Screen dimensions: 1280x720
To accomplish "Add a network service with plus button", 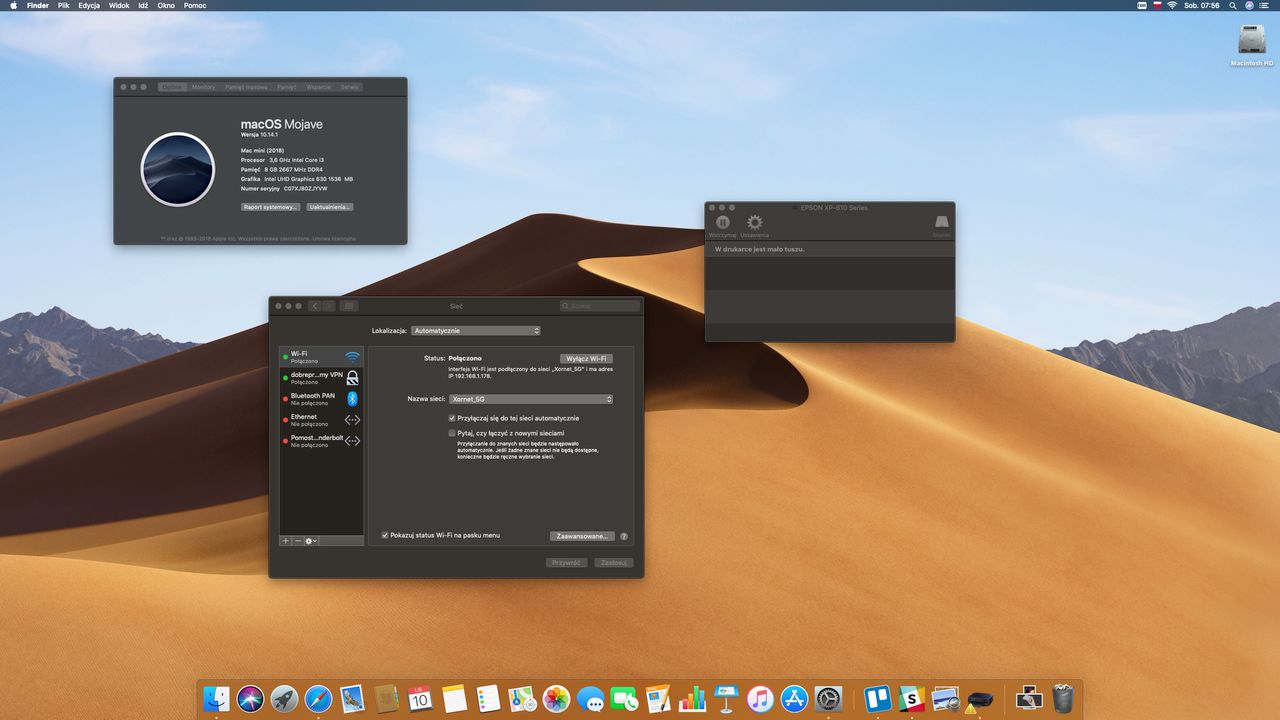I will (x=285, y=541).
